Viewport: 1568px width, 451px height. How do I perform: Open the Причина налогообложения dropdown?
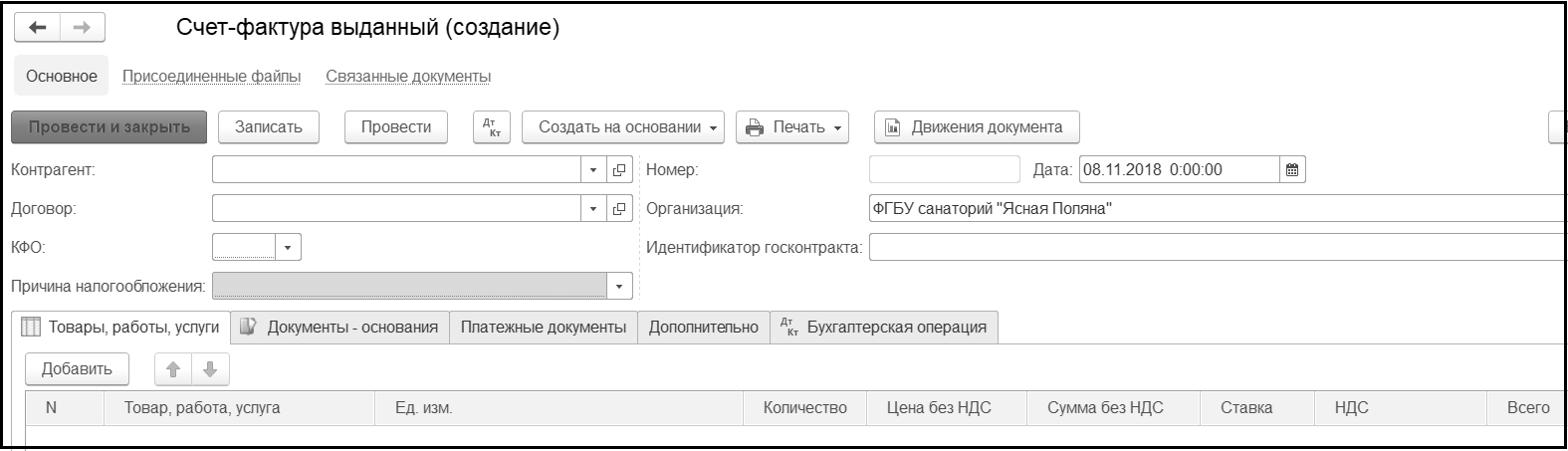click(619, 287)
